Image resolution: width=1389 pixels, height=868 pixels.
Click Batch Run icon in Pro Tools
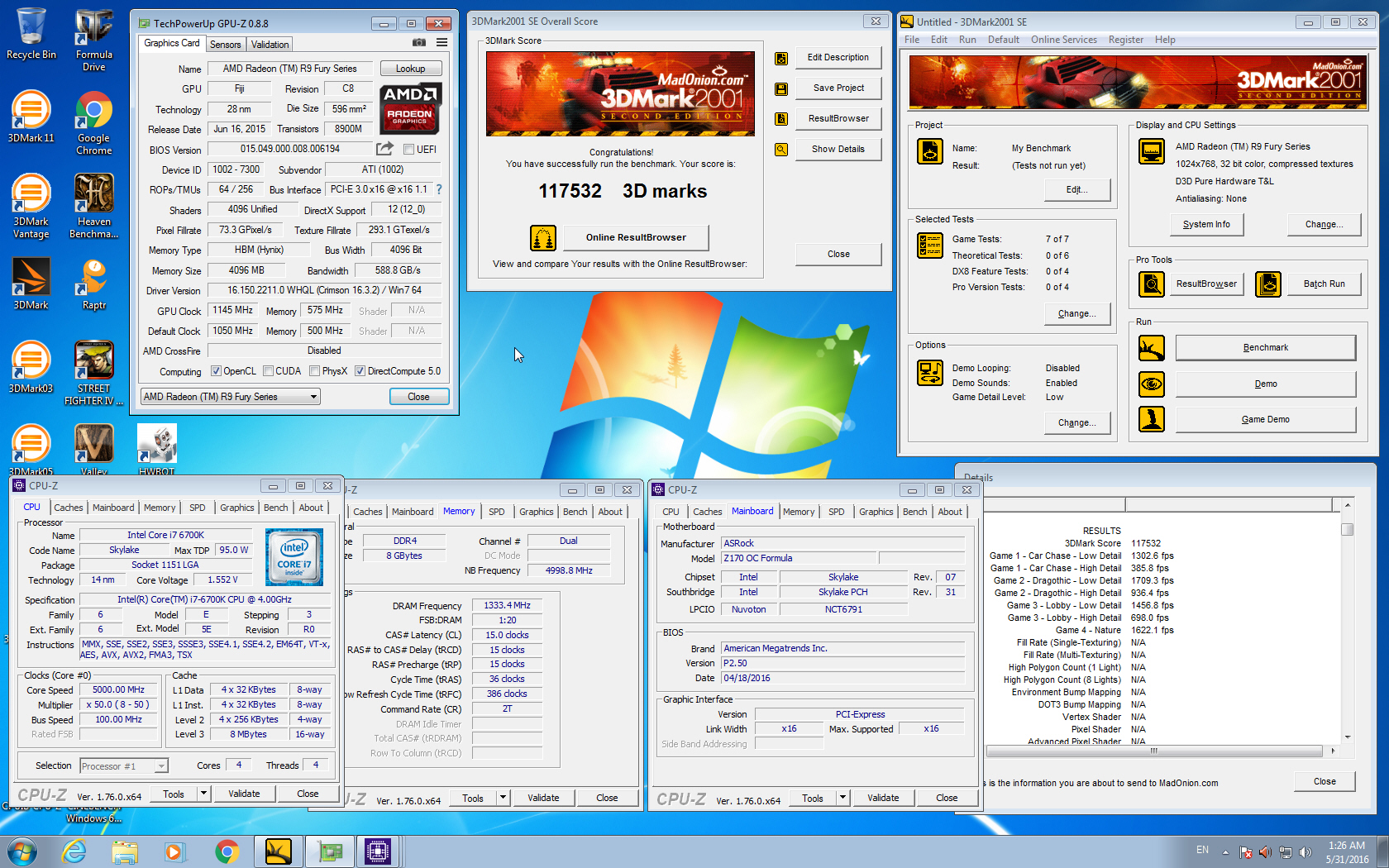(1268, 284)
